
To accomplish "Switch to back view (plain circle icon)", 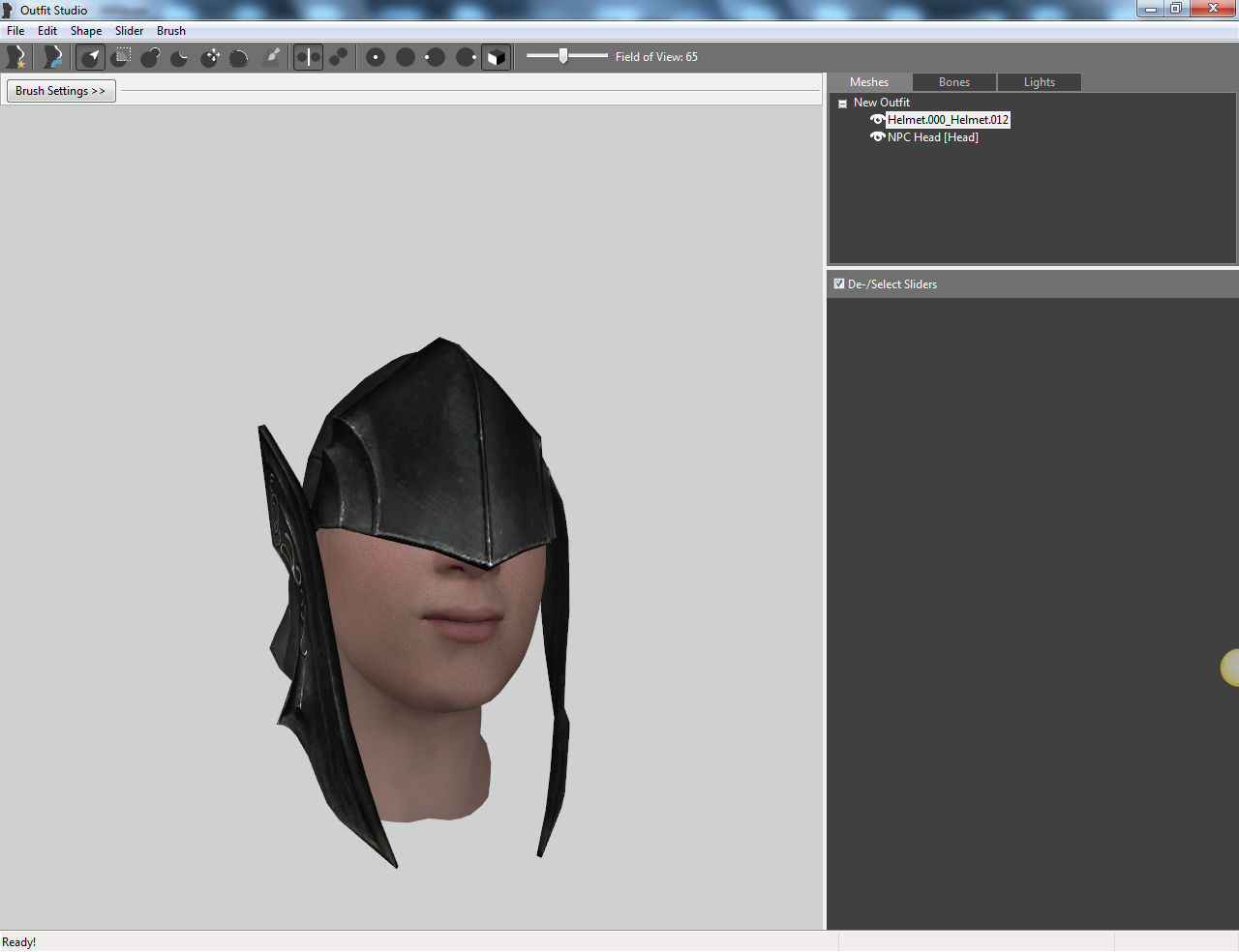I will [x=406, y=57].
